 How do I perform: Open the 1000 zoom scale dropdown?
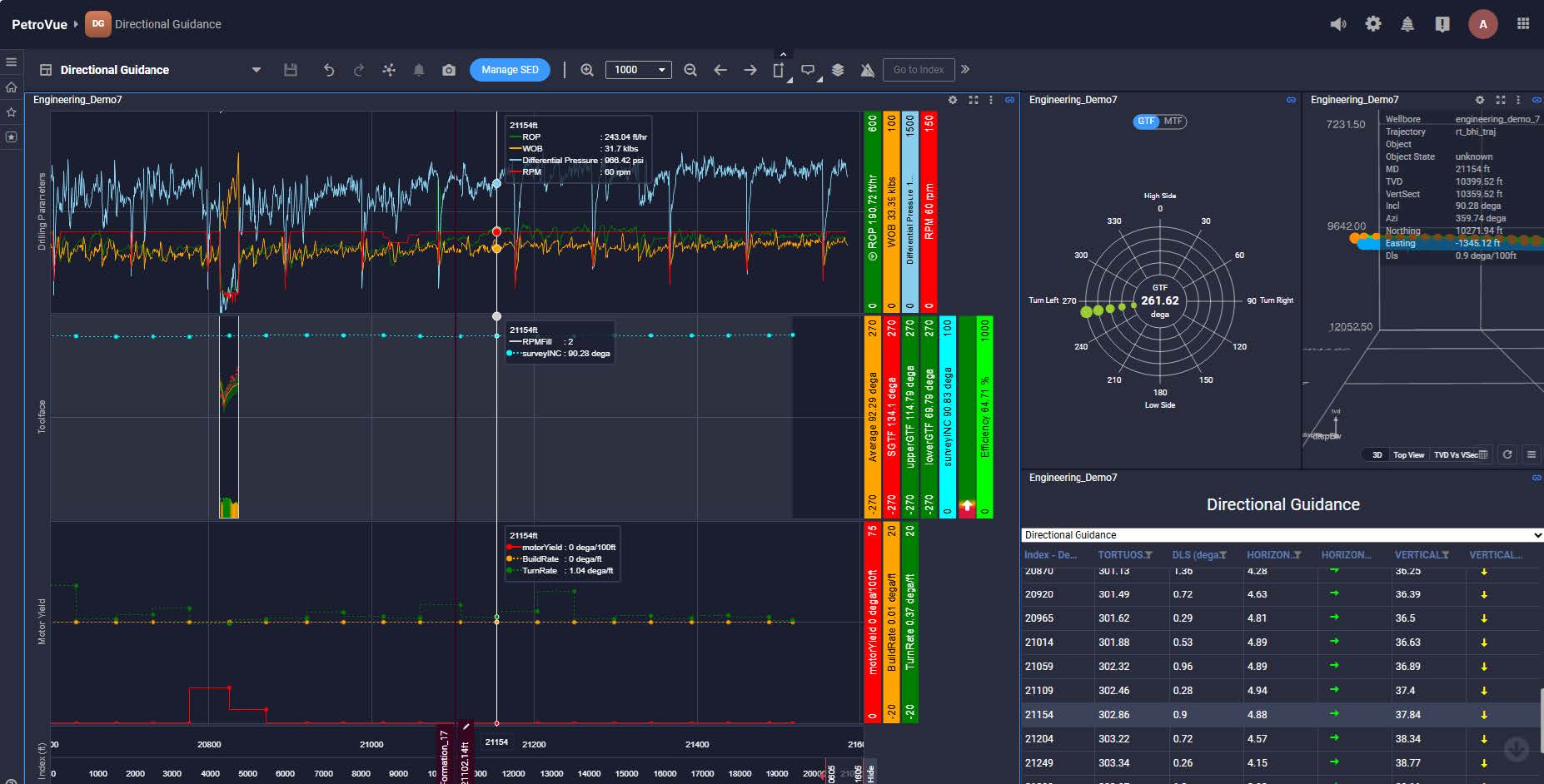[x=638, y=70]
